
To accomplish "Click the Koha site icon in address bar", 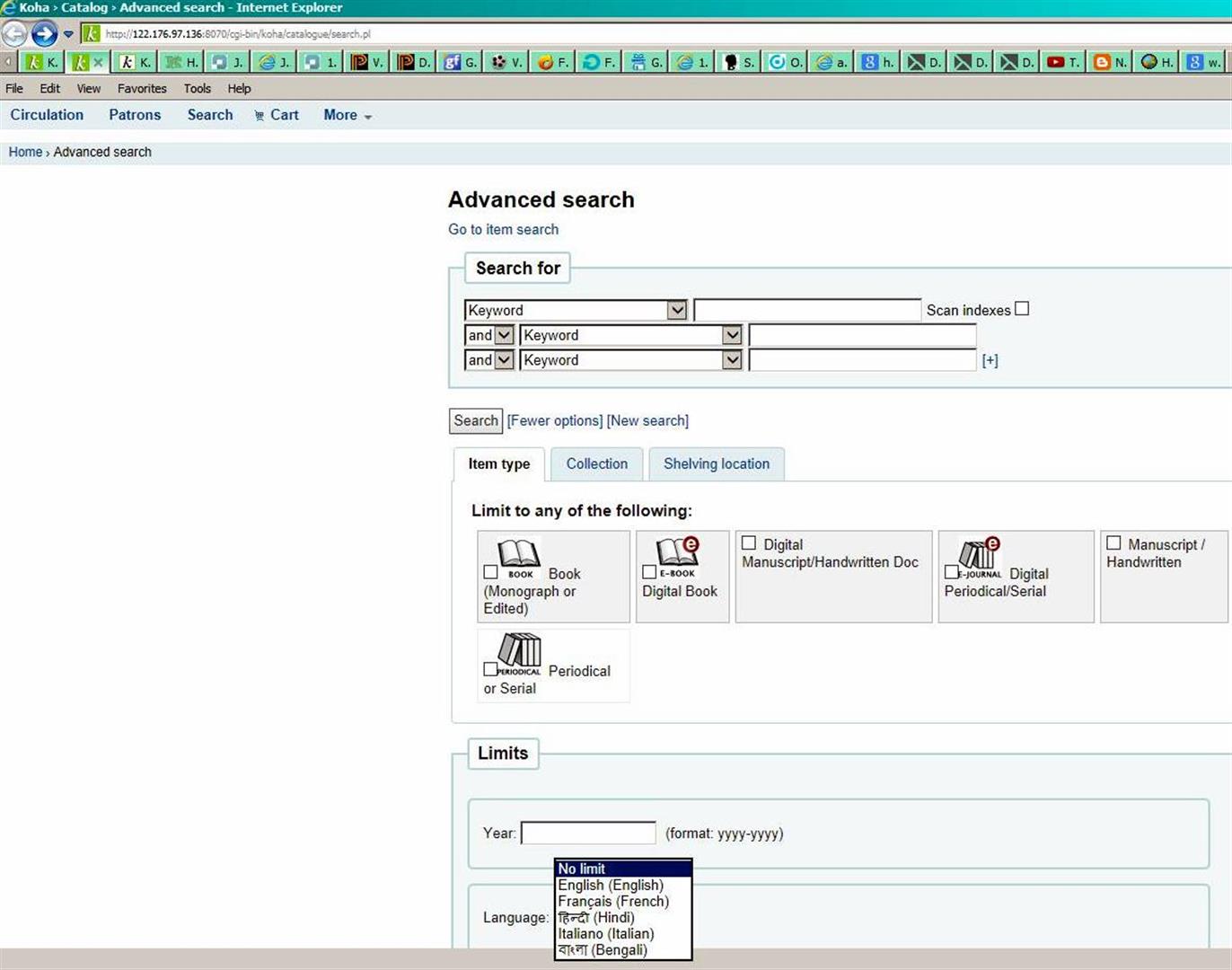I will [x=92, y=34].
